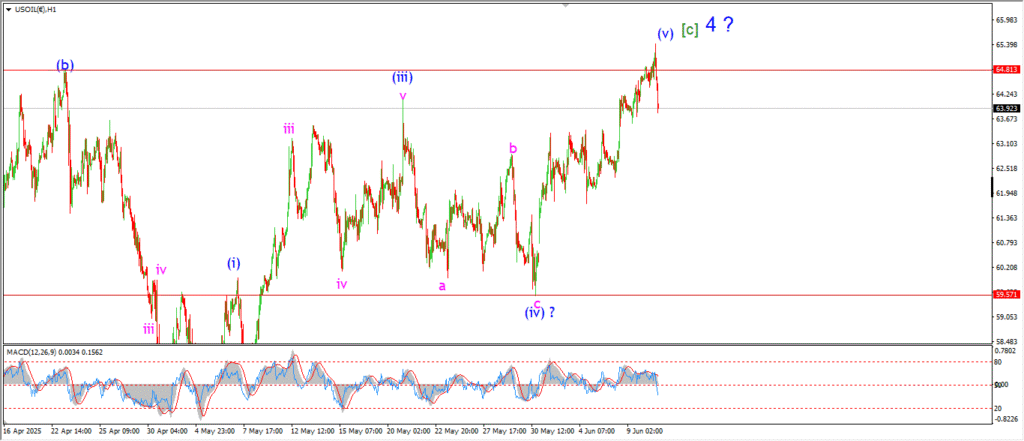Screen dimensions: 1024x441
Task: Click the red 59.571 price tag
Action: [x=1006, y=295]
